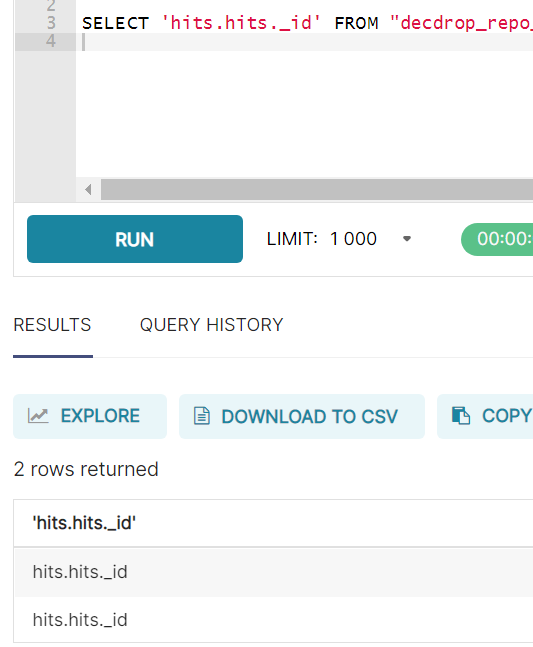
Task: Select the RESULTS tab
Action: pyautogui.click(x=52, y=325)
